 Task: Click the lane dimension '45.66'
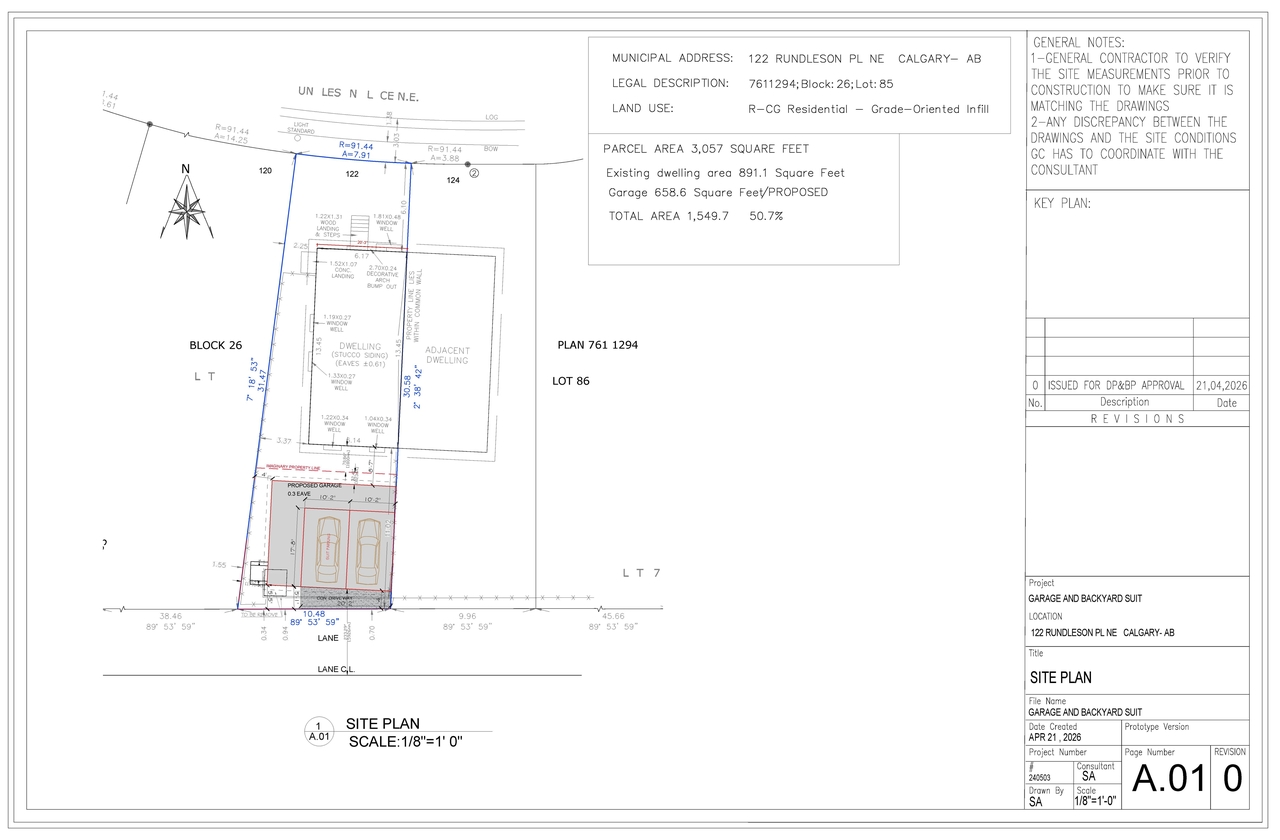[611, 616]
